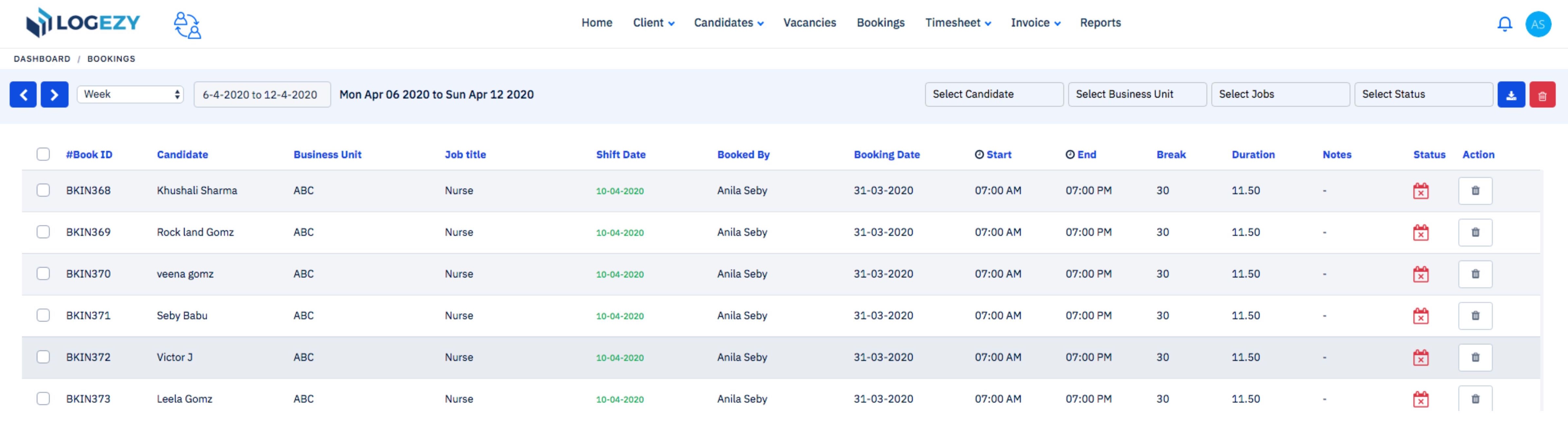Expand the Client menu
This screenshot has width=1568, height=427.
[x=654, y=23]
